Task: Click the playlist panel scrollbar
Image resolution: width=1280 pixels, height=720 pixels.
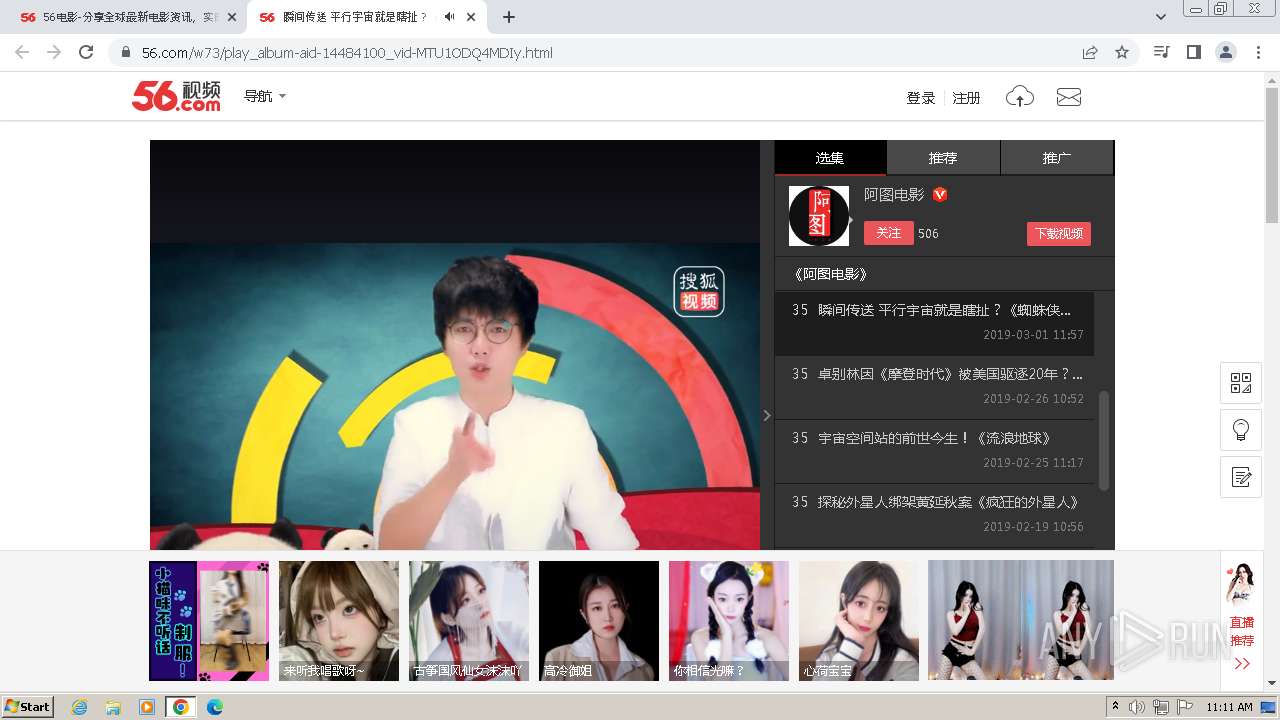Action: pyautogui.click(x=1104, y=440)
